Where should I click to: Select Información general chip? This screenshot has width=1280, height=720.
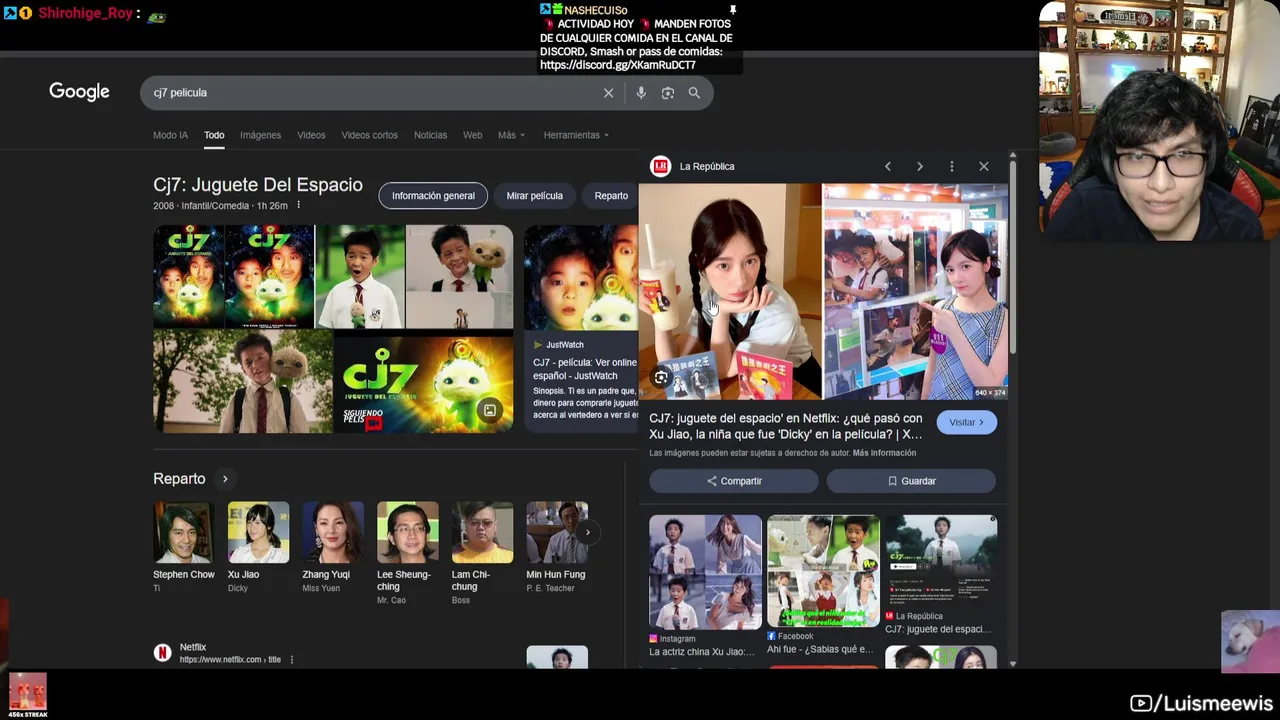point(433,196)
